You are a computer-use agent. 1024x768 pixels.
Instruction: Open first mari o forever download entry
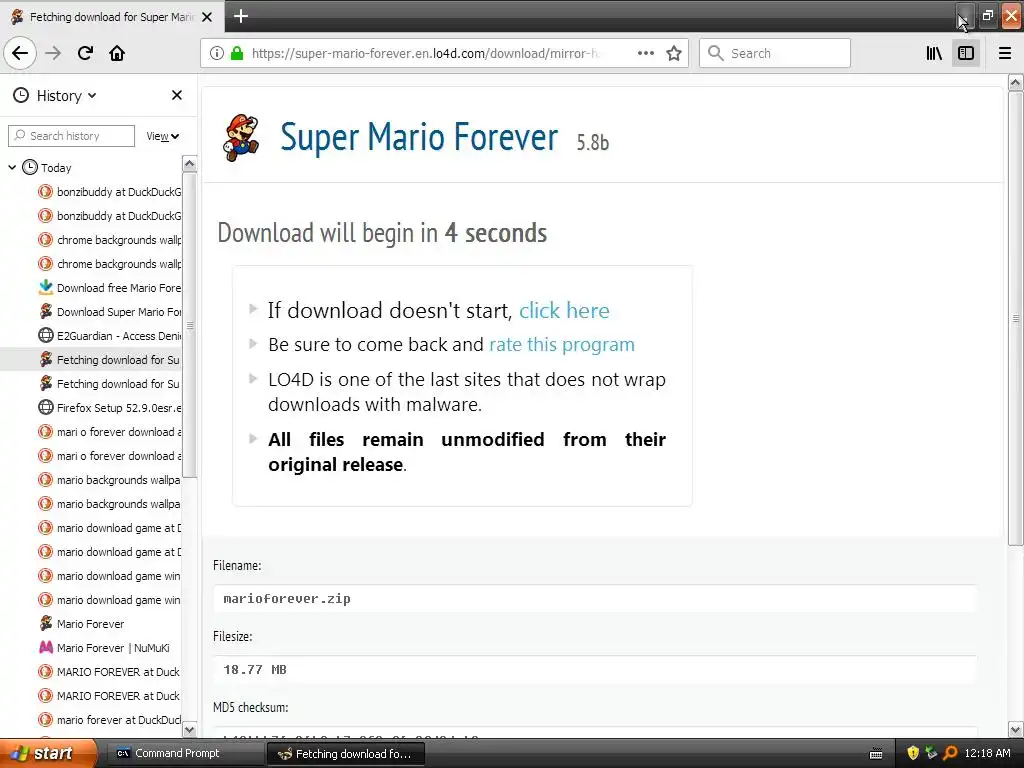point(110,432)
